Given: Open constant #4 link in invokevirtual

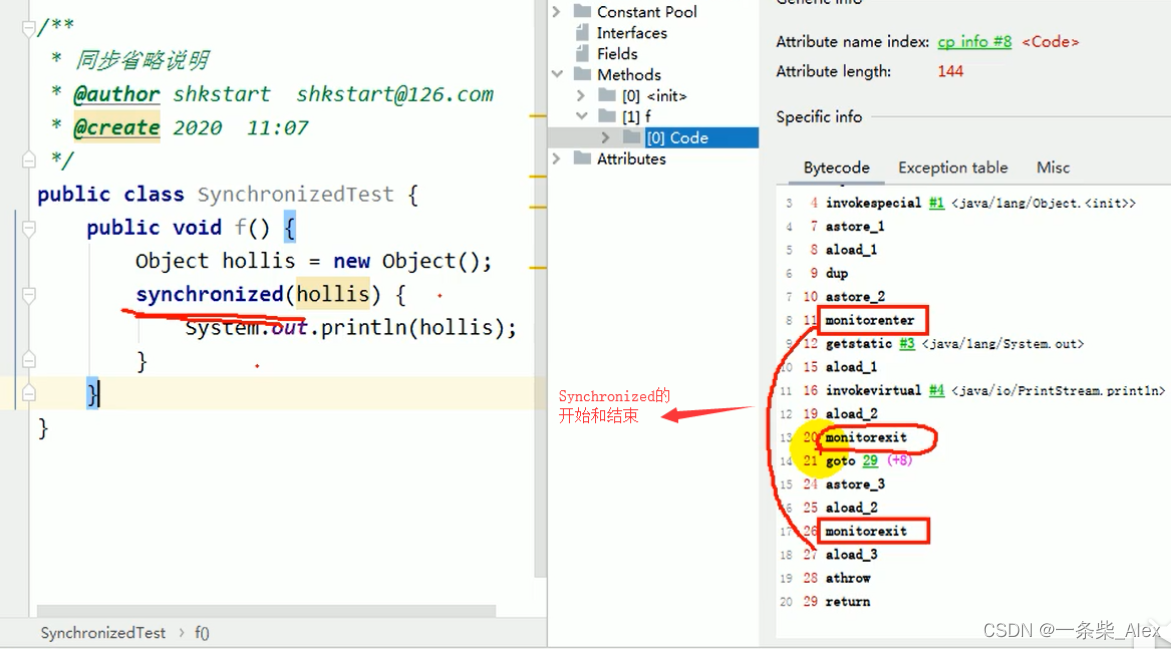Looking at the screenshot, I should pyautogui.click(x=936, y=390).
